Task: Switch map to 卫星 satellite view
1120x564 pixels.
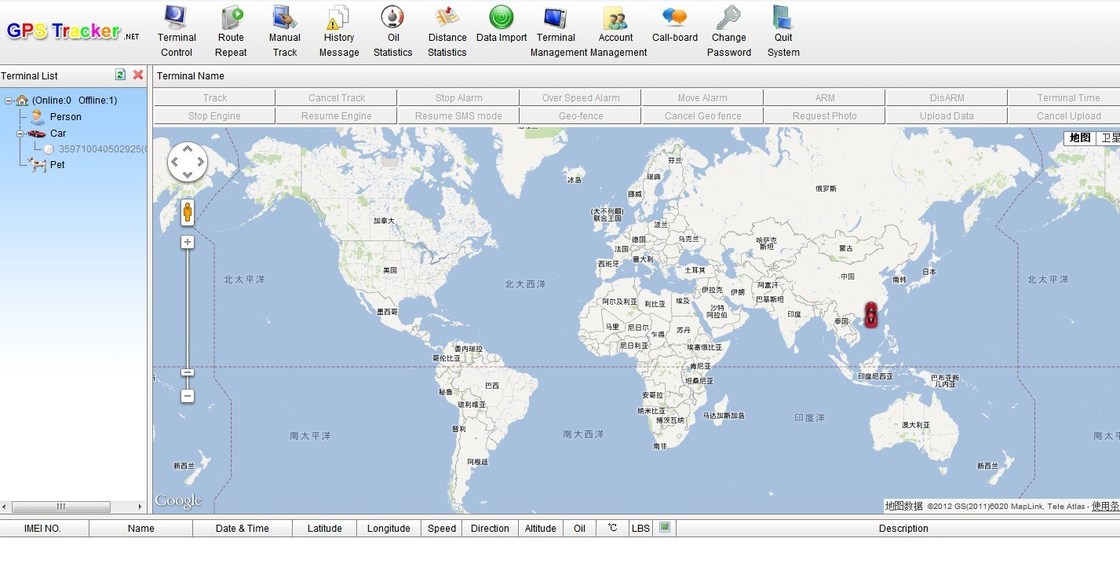Action: click(x=1109, y=138)
